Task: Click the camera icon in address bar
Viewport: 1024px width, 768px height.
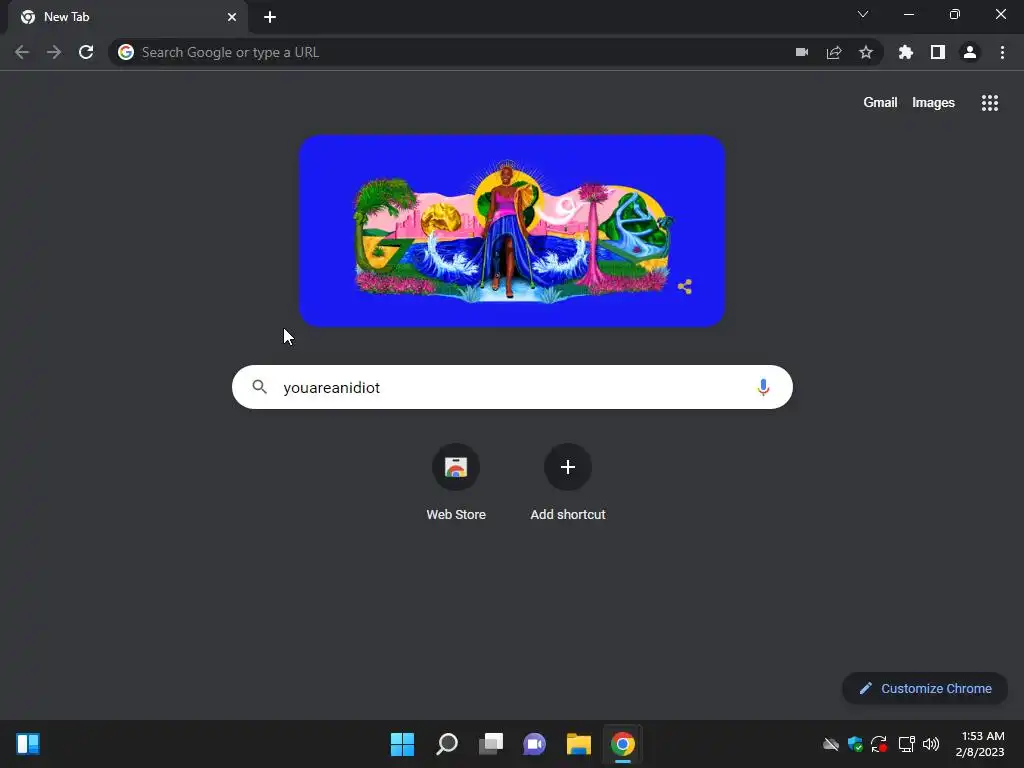Action: [802, 52]
